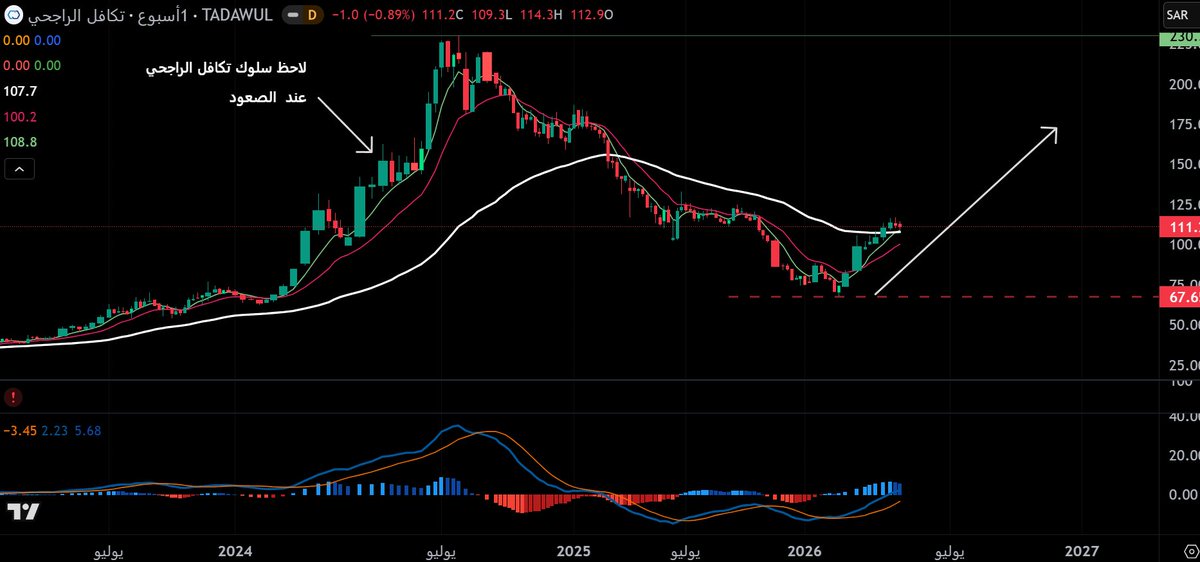The height and width of the screenshot is (562, 1200).
Task: Open the TradingView logo
Action: (x=23, y=511)
